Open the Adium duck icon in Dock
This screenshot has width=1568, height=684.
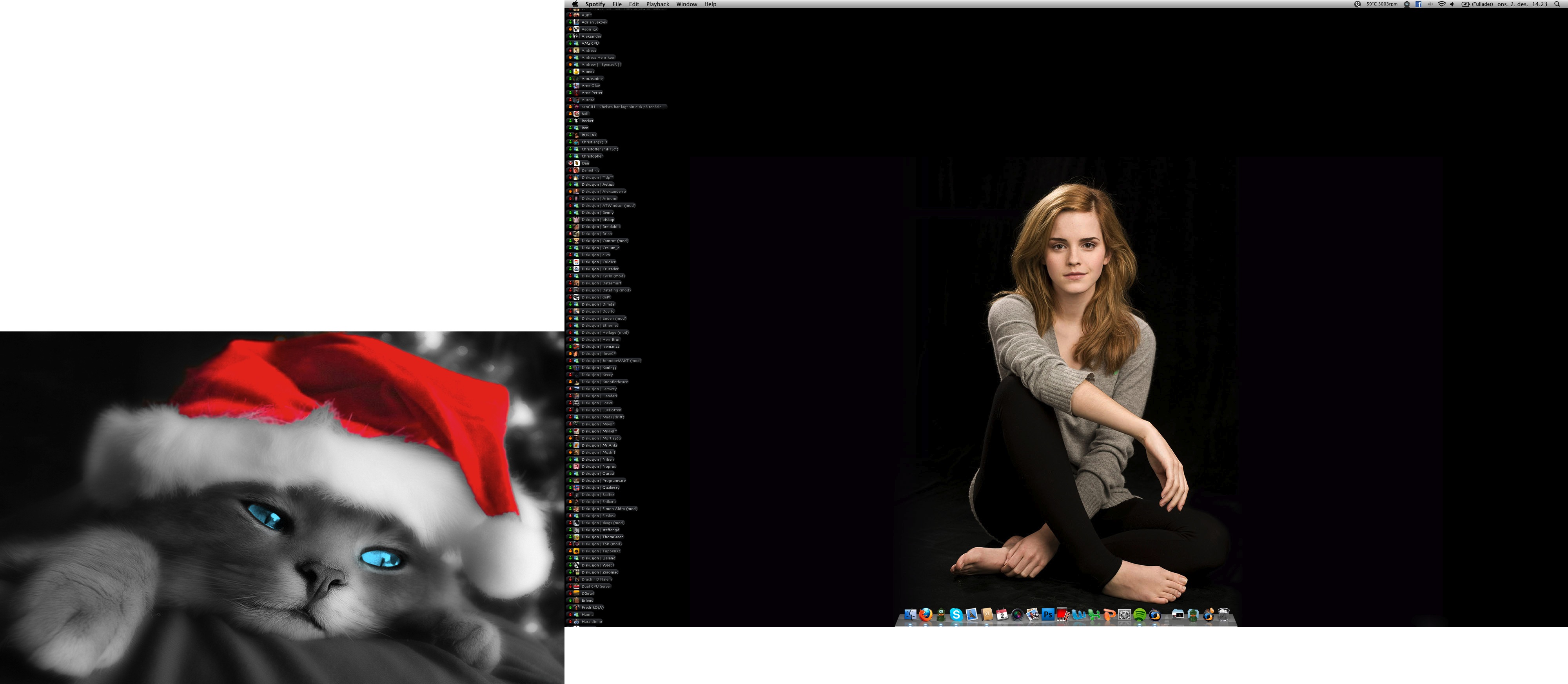point(941,615)
